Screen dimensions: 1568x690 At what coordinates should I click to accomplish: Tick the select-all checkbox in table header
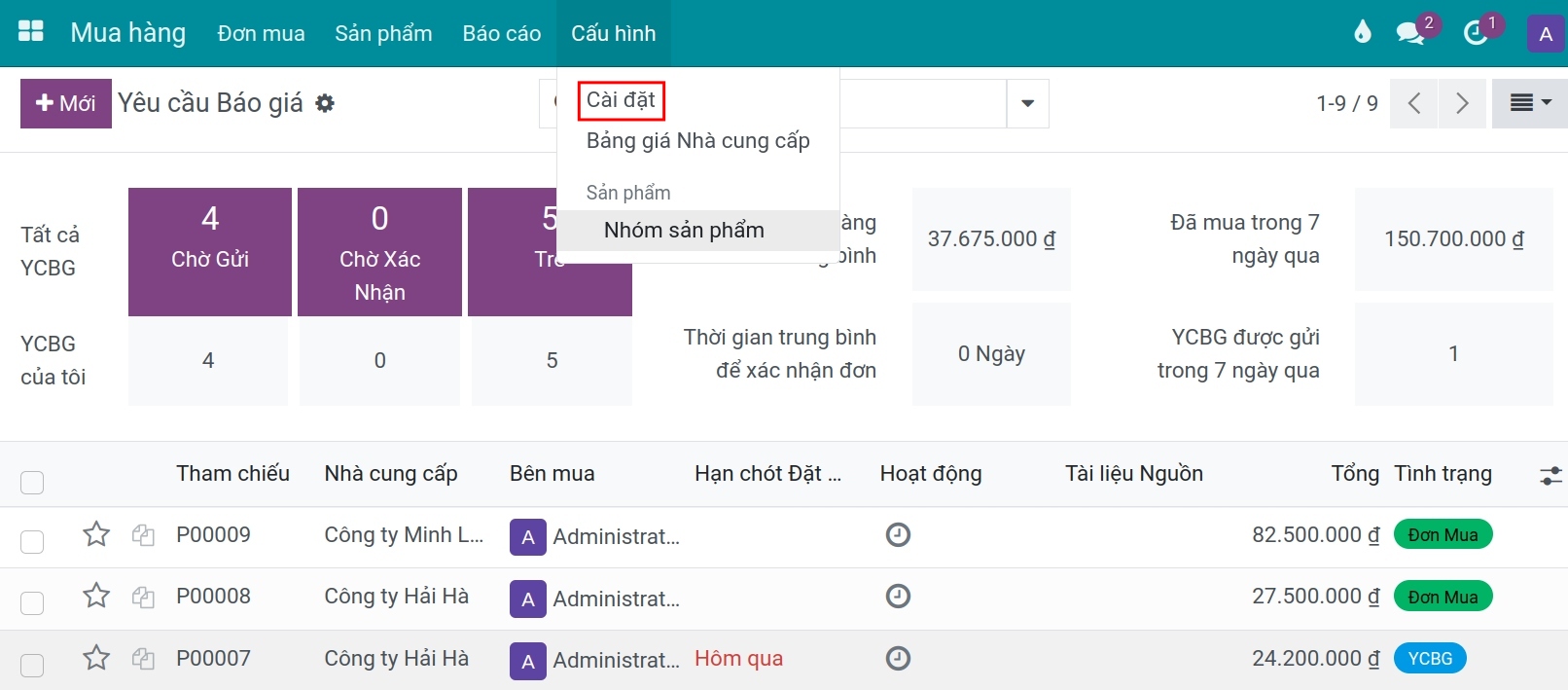[32, 482]
